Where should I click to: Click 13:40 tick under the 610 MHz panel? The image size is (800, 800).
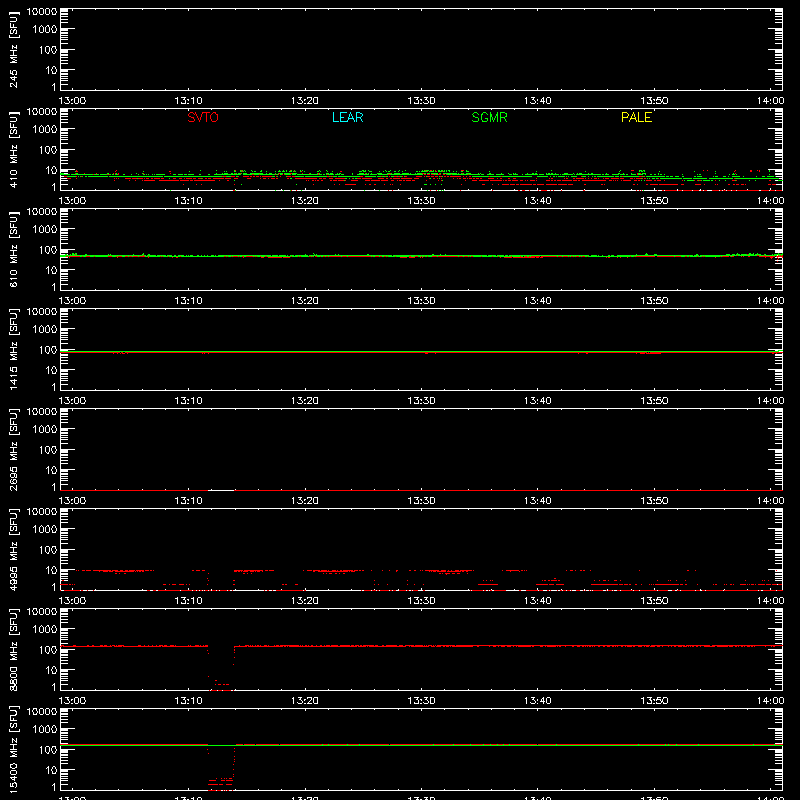click(537, 301)
